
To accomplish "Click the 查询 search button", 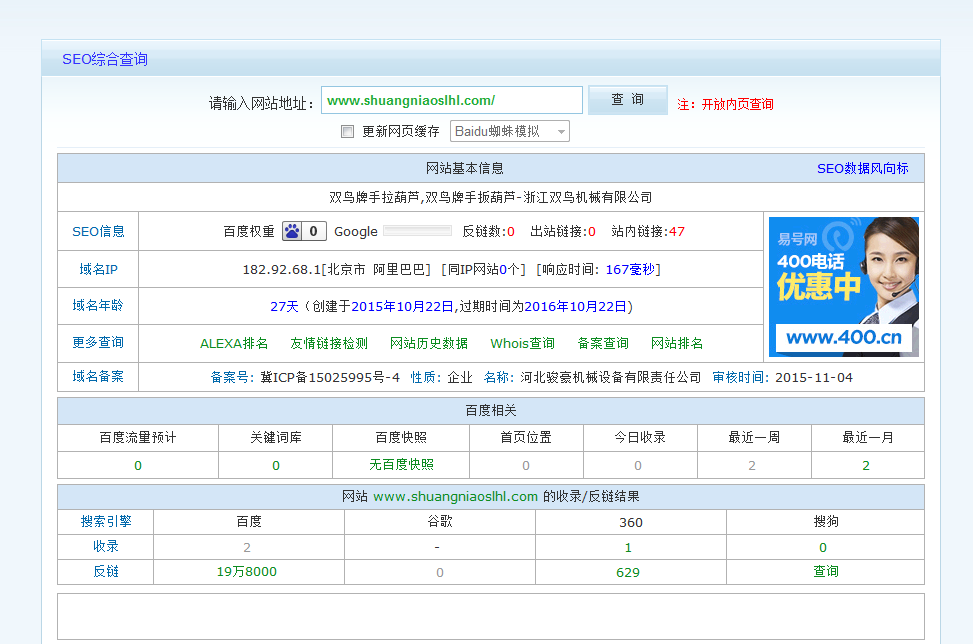I will click(627, 100).
